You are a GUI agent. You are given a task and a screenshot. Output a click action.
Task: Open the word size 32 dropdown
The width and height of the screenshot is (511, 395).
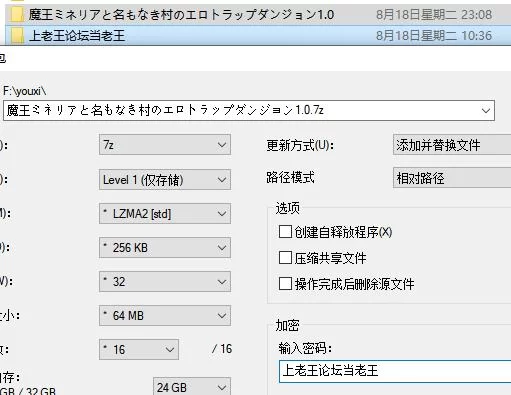coord(165,282)
